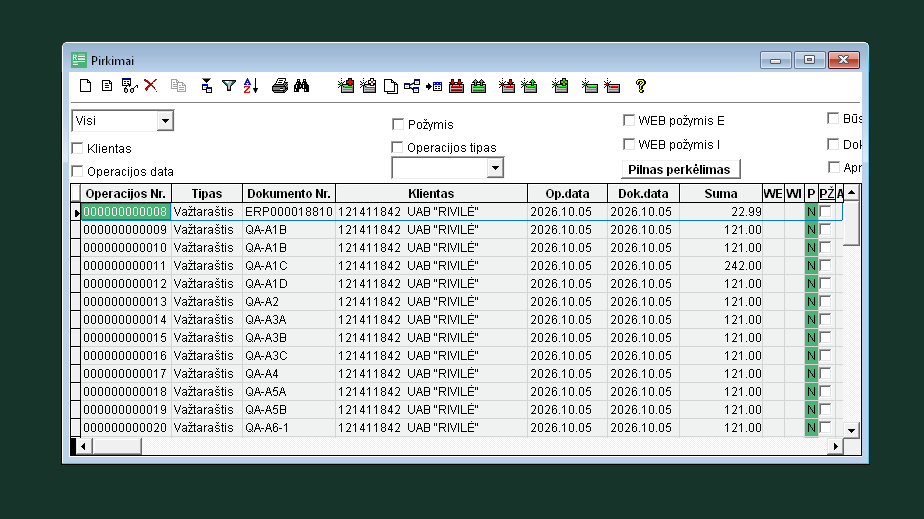Image resolution: width=924 pixels, height=519 pixels.
Task: Delete record using red X icon
Action: [x=151, y=85]
